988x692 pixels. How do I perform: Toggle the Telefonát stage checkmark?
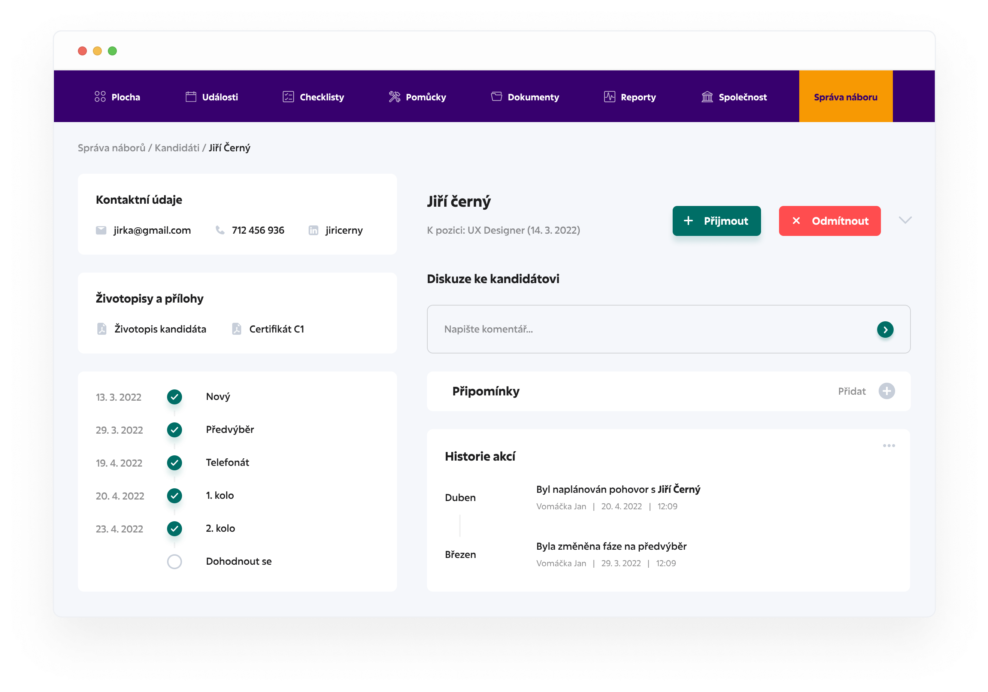point(174,463)
